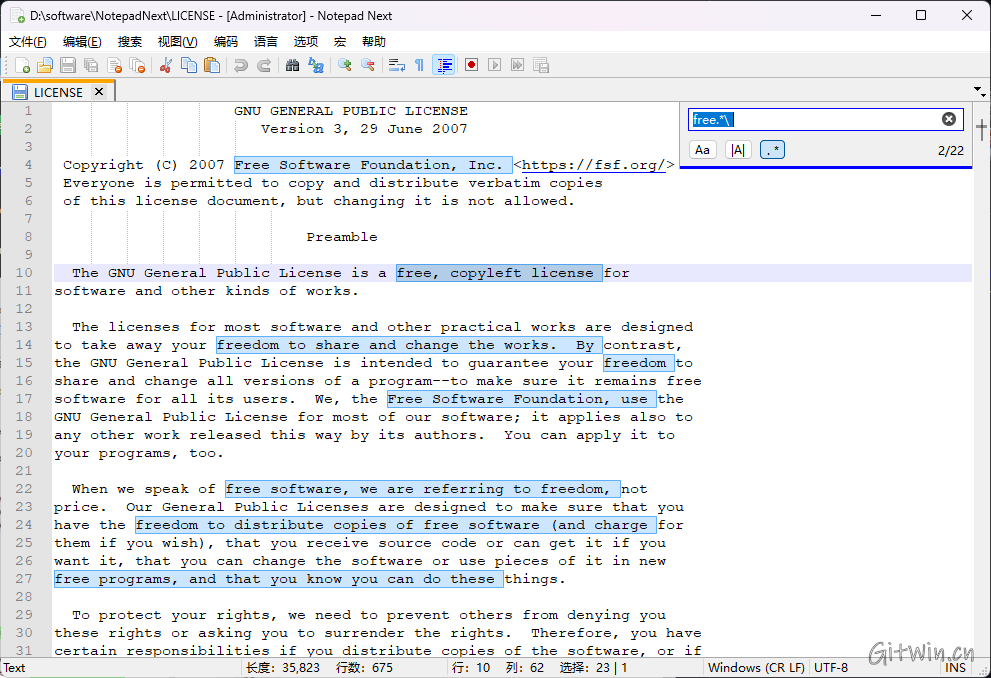The height and width of the screenshot is (678, 991).
Task: Select the LICENSE document tab
Action: pos(58,92)
